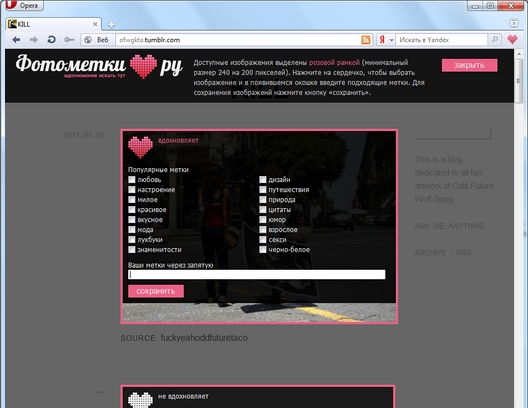Image resolution: width=528 pixels, height=408 pixels.
Task: Check the юмор tag checkbox
Action: point(263,219)
